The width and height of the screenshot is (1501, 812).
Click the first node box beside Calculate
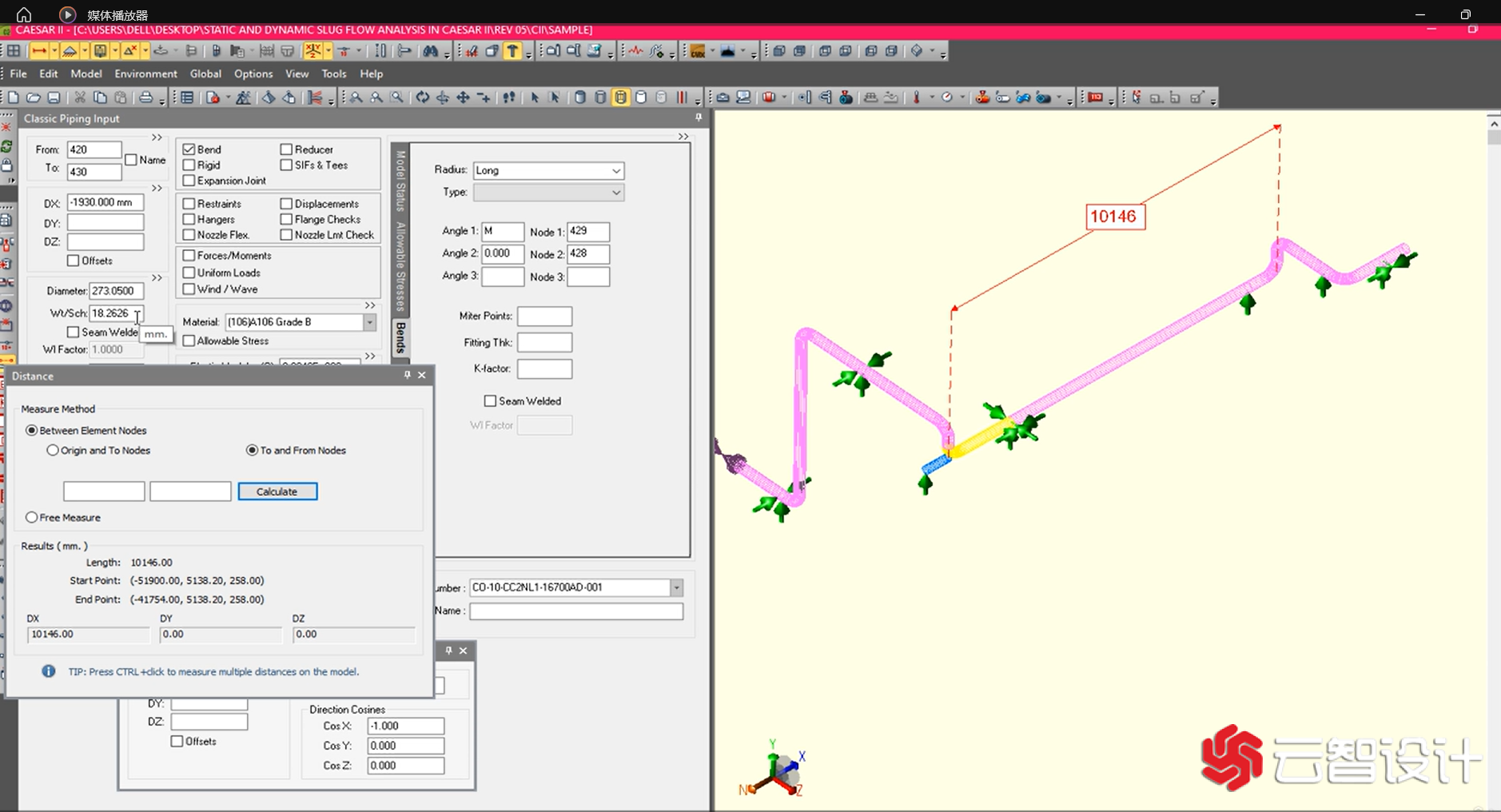[x=104, y=492]
